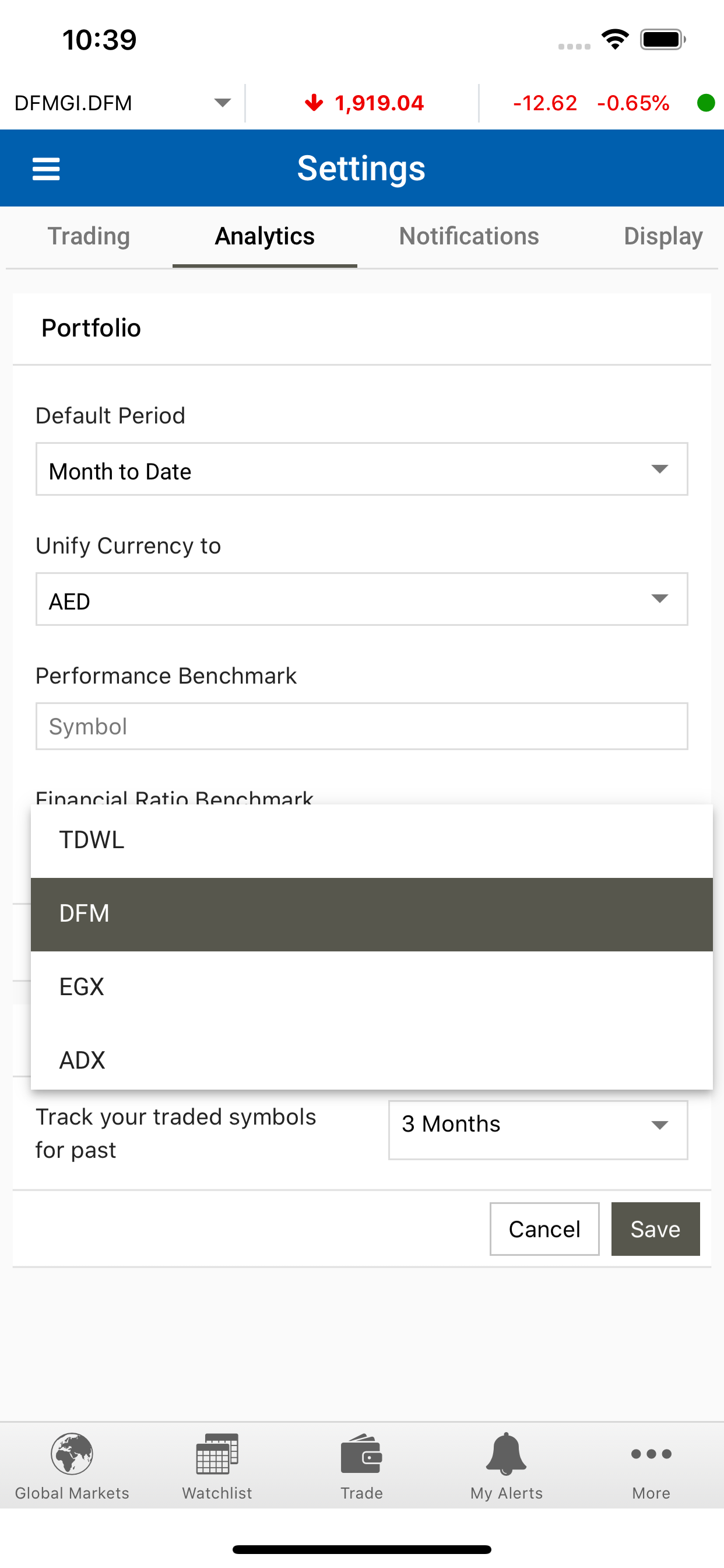Choose EGX in the dropdown list
The width and height of the screenshot is (724, 1568).
point(372,988)
